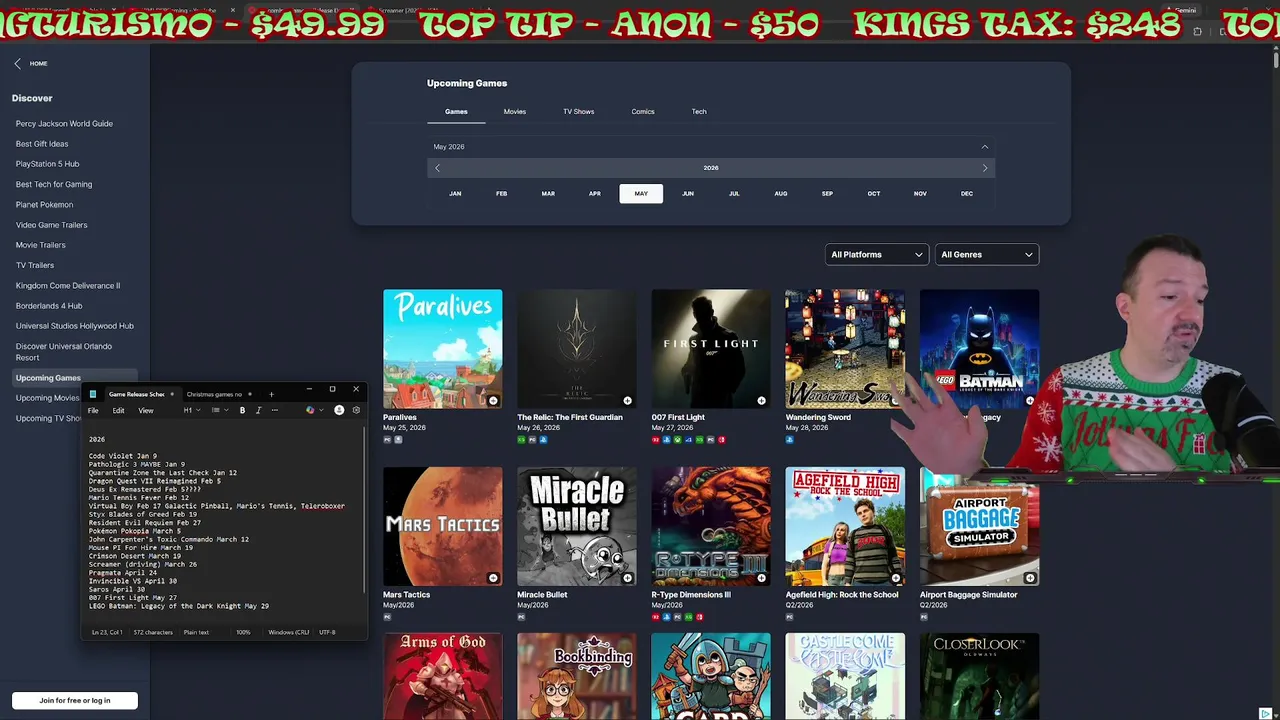The image size is (1280, 720).
Task: Select SEP in the month picker
Action: click(827, 194)
